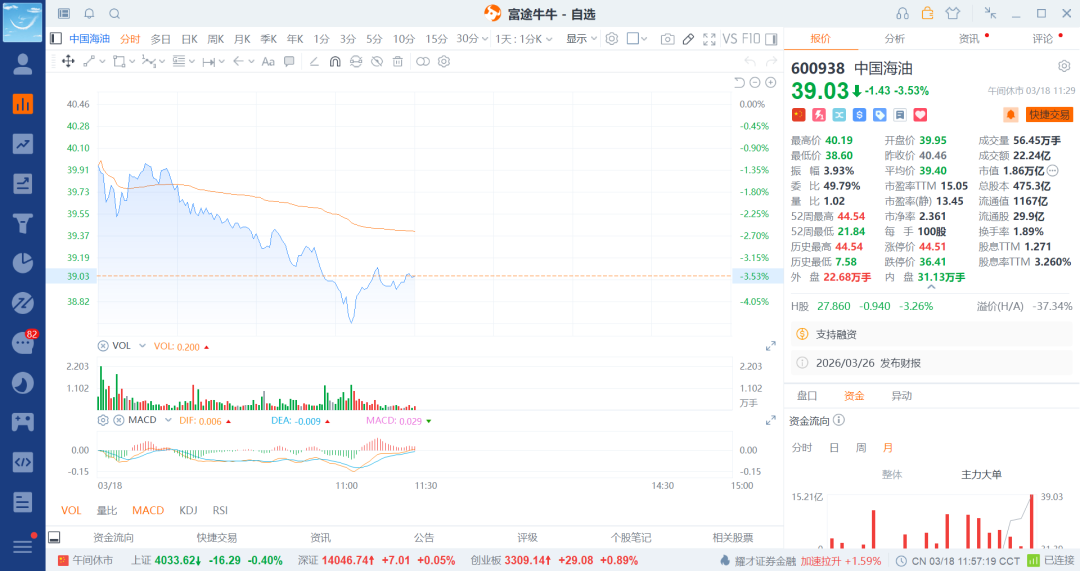Open the messages icon with 82 badge

click(23, 342)
